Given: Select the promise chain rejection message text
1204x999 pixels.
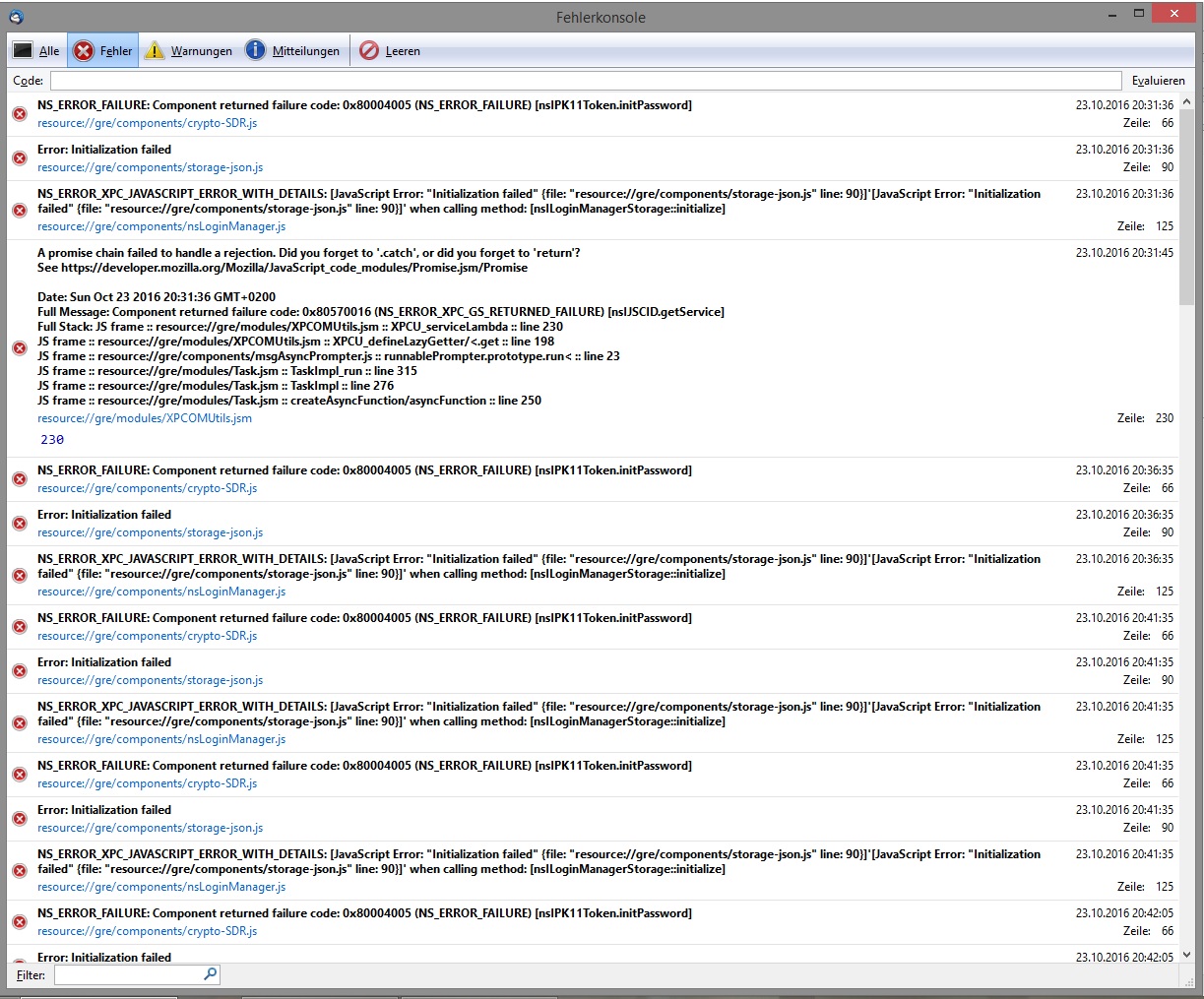Looking at the screenshot, I should pos(309,253).
